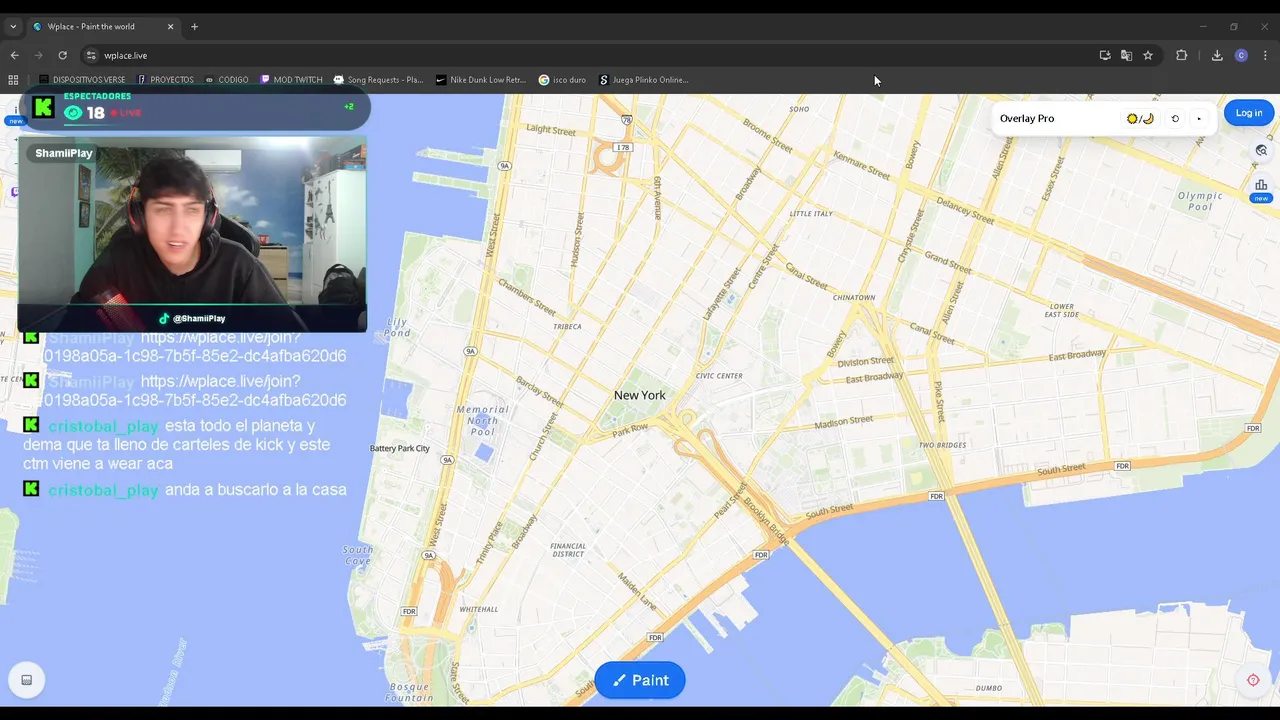Click the green Kick logo in stream header
This screenshot has width=1280, height=720.
pos(43,107)
